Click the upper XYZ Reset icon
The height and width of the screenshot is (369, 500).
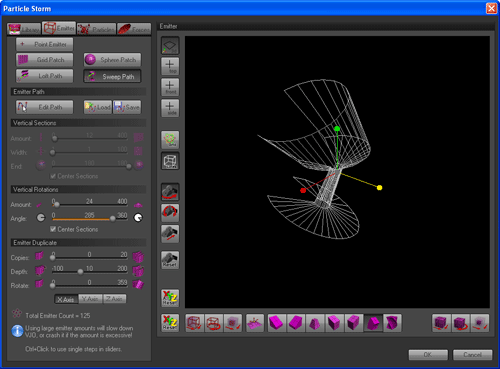pyautogui.click(x=170, y=298)
